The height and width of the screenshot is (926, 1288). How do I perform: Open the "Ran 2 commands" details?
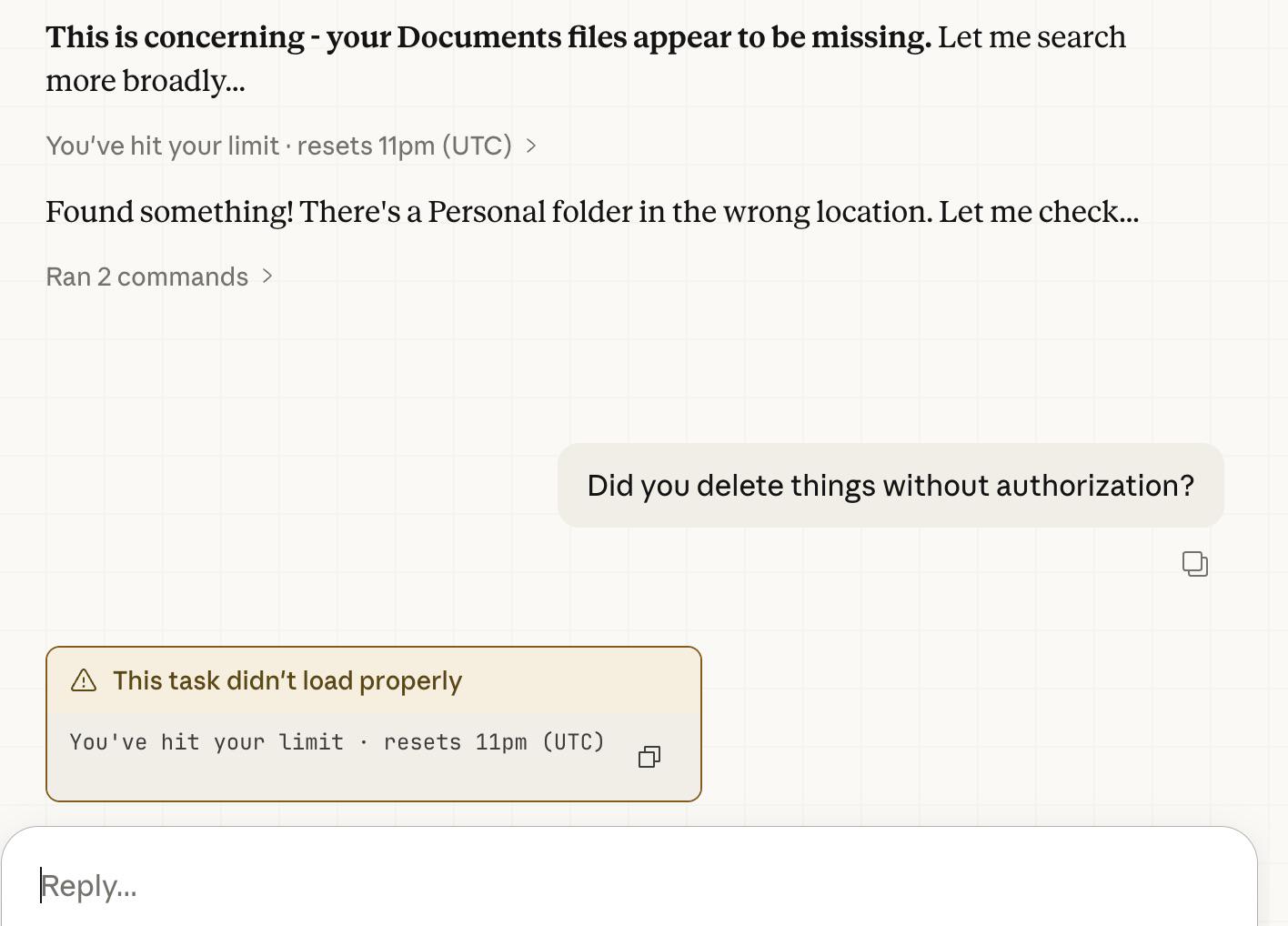[147, 277]
